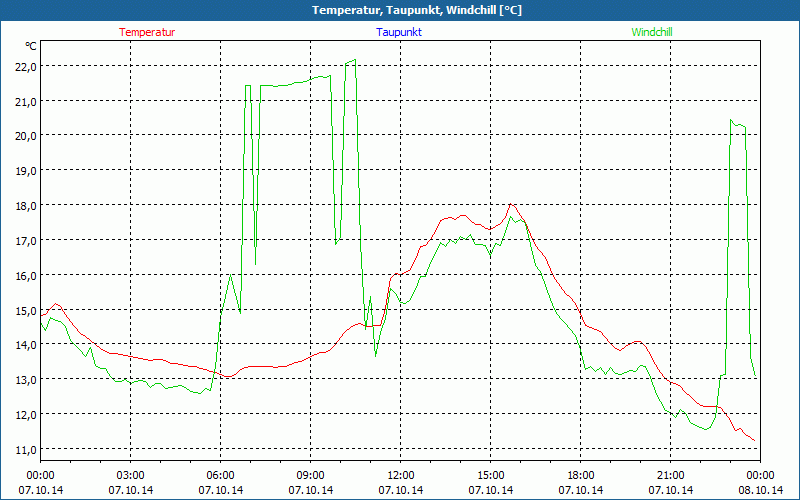Click the 12,0 y-axis value
This screenshot has width=800, height=500.
pyautogui.click(x=26, y=414)
